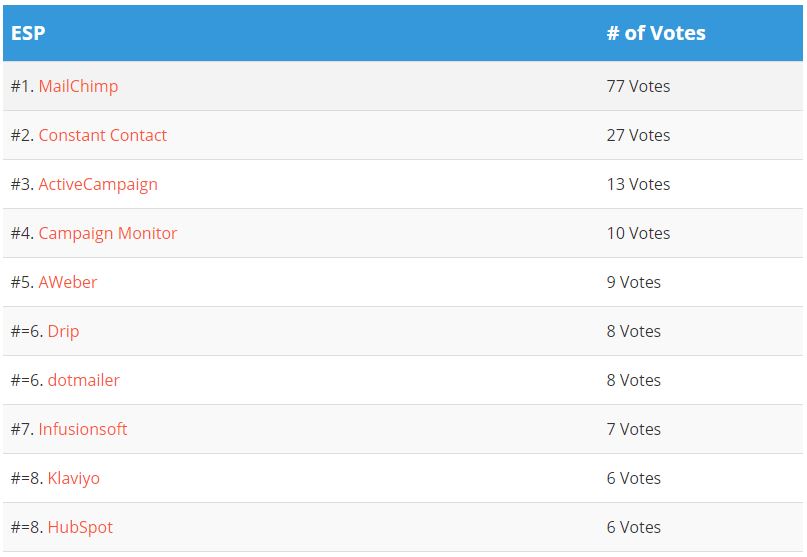Click the ESP column header
Image resolution: width=807 pixels, height=557 pixels.
tap(28, 33)
